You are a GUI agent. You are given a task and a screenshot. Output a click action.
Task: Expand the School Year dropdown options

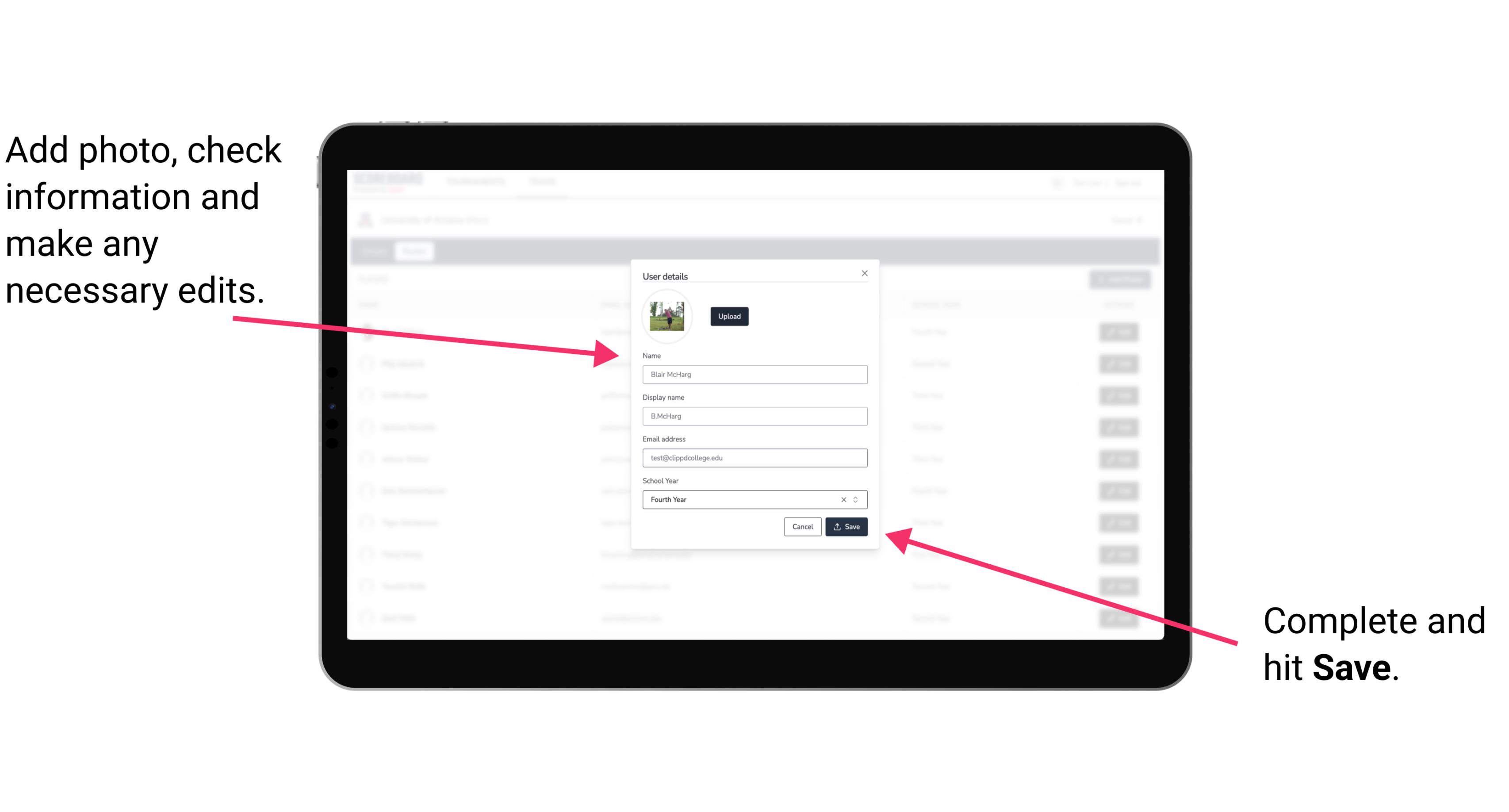click(x=857, y=499)
